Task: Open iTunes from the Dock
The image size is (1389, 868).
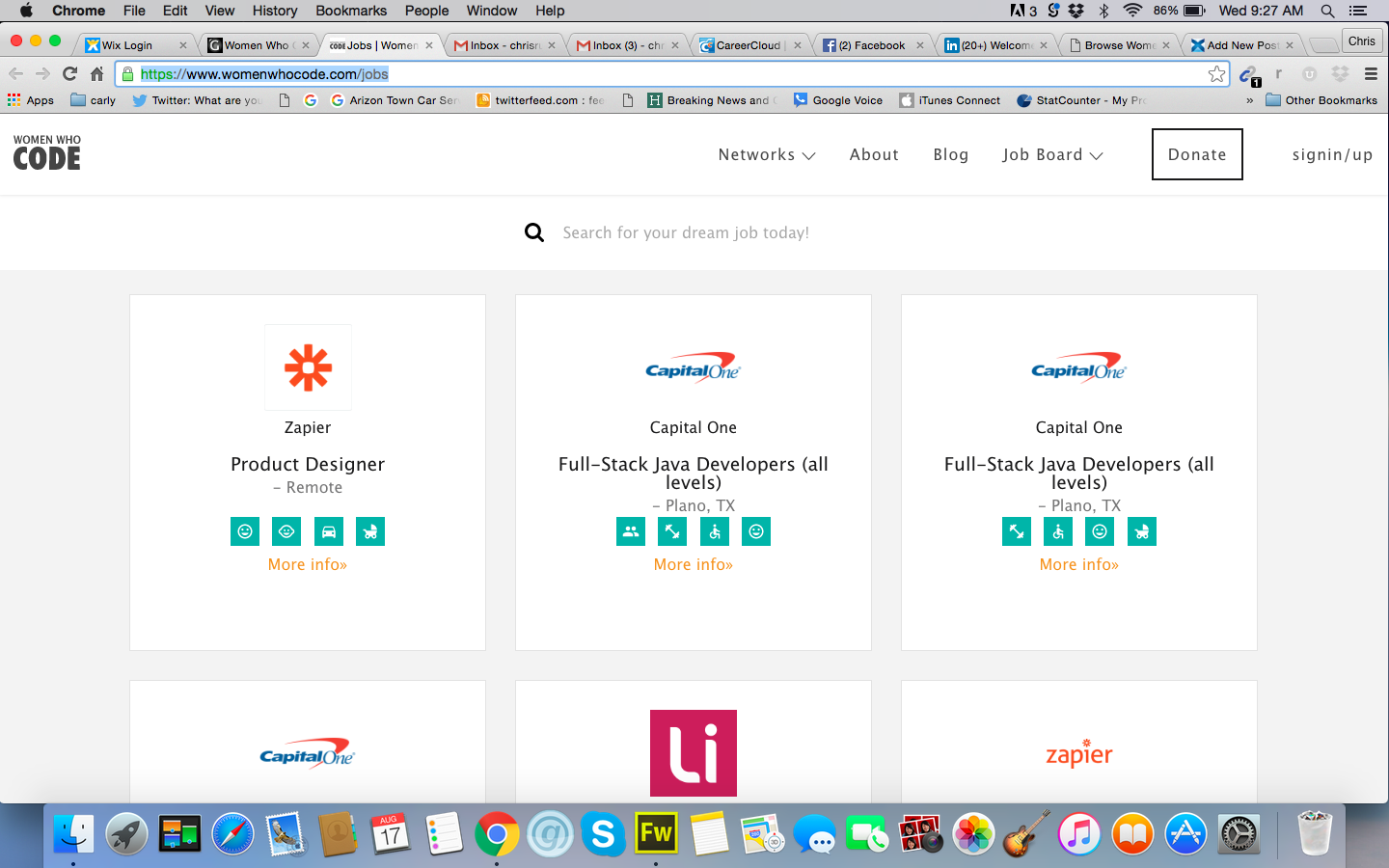Action: click(1079, 833)
